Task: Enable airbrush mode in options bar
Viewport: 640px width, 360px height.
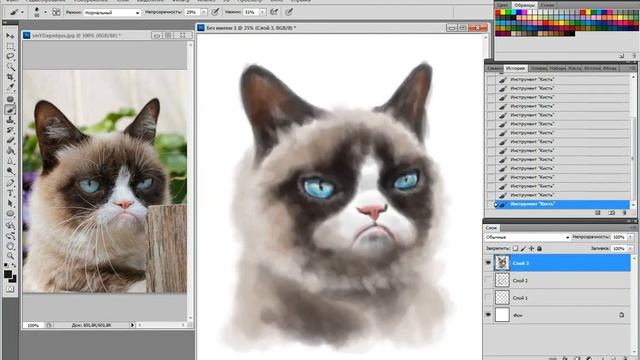Action: click(274, 12)
